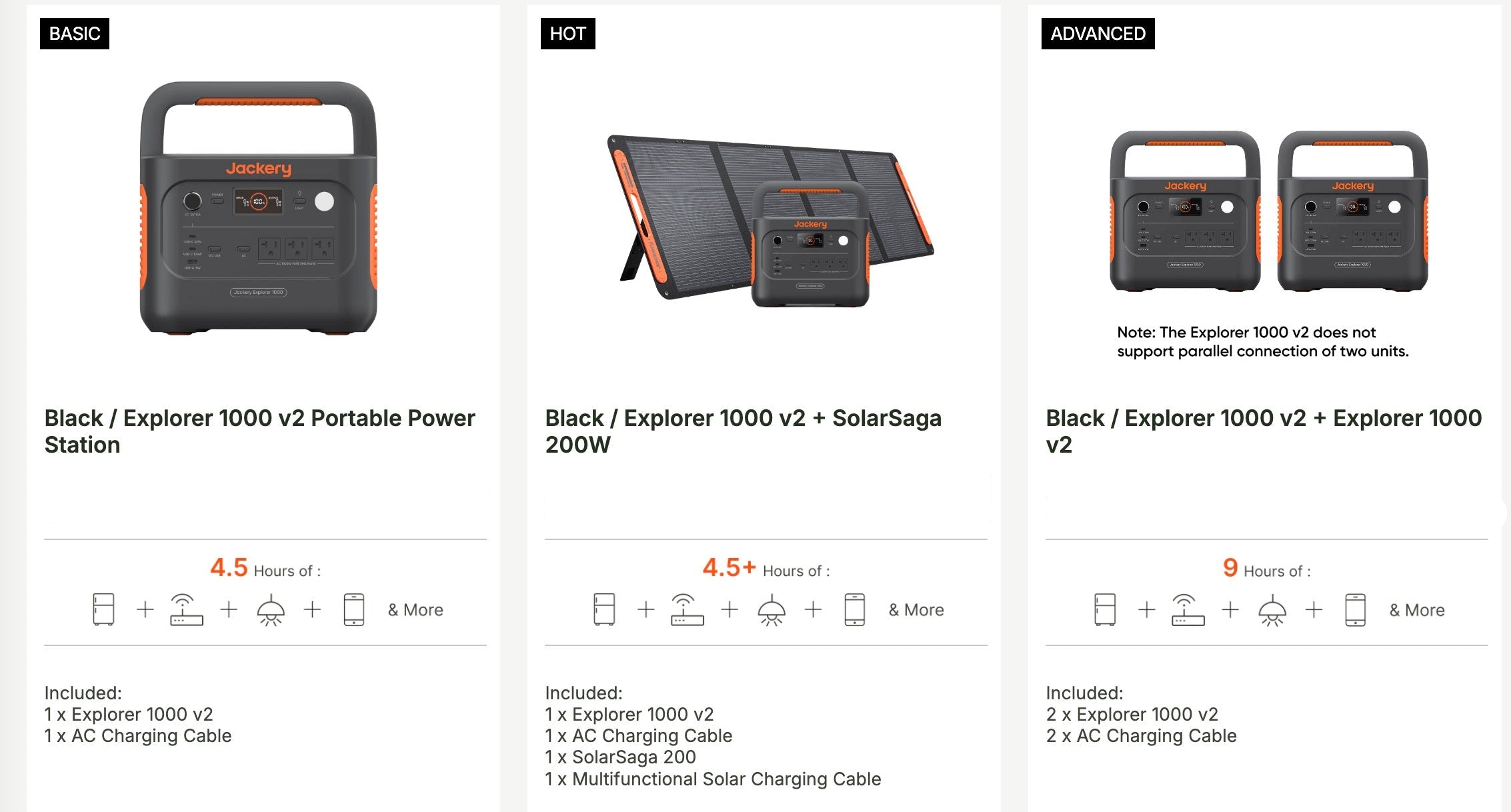The height and width of the screenshot is (812, 1511).
Task: Click the smartphone icon in the HOT card
Action: (x=855, y=609)
